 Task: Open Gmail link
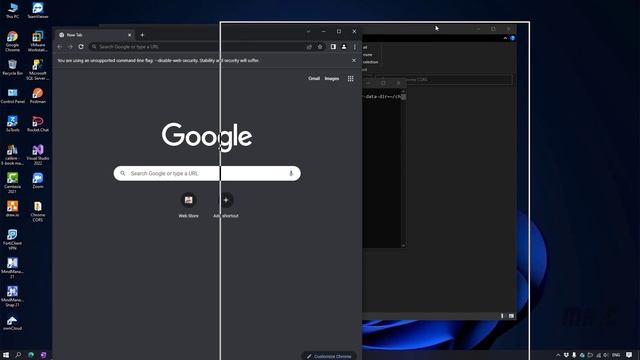(x=314, y=78)
